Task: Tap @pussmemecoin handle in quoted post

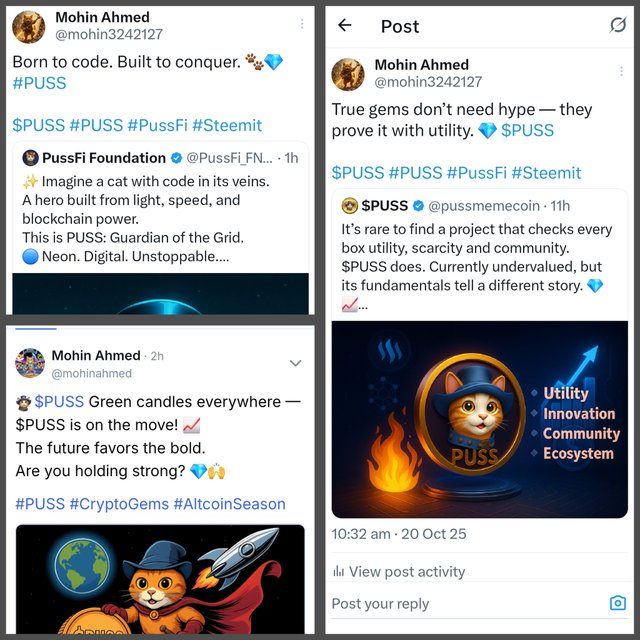Action: coord(484,206)
